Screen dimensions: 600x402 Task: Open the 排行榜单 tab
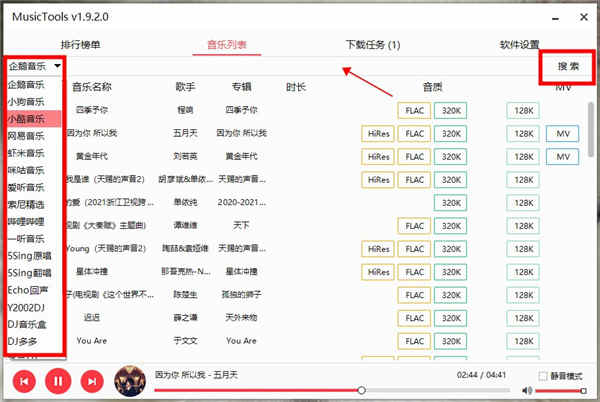click(80, 45)
